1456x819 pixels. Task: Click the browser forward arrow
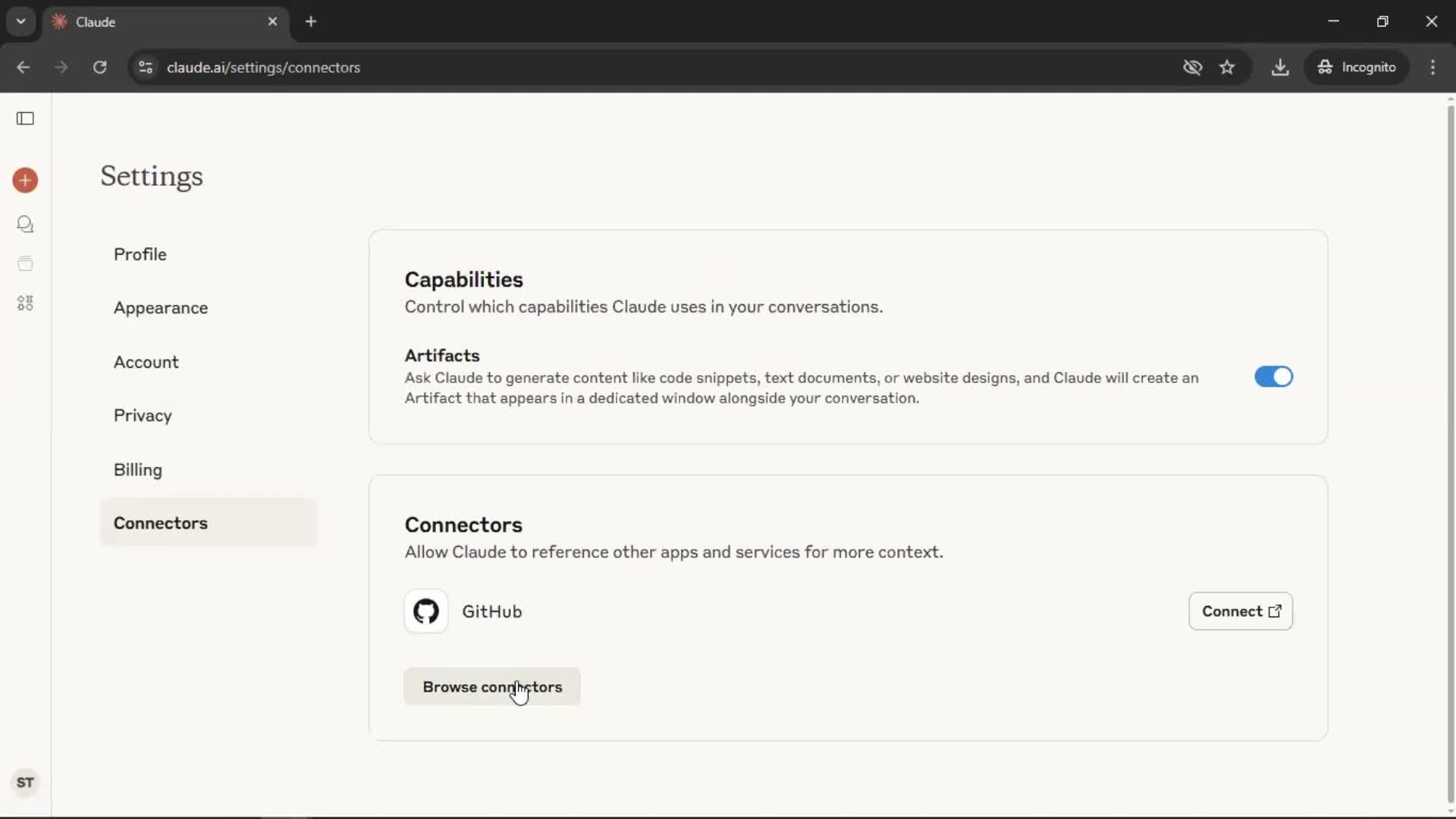[x=61, y=67]
